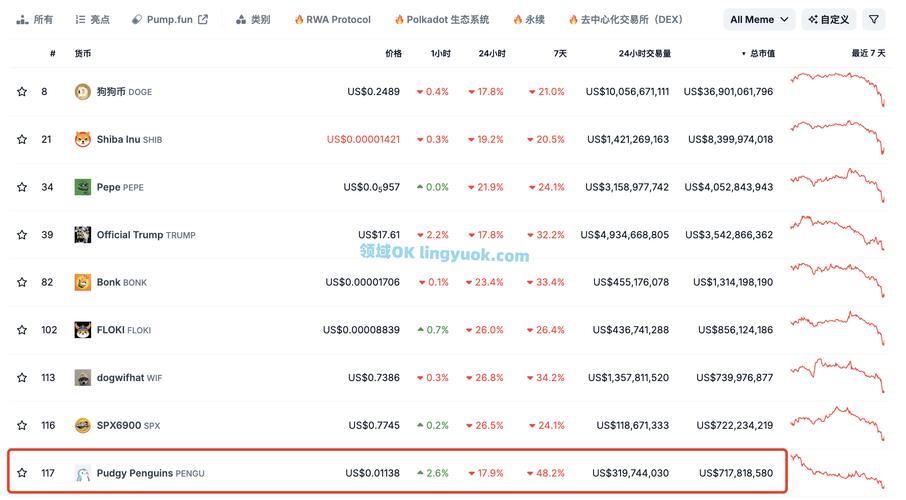Click the Pudgy Penguins logo
Screen dimensions: 906x500
pyautogui.click(x=83, y=473)
